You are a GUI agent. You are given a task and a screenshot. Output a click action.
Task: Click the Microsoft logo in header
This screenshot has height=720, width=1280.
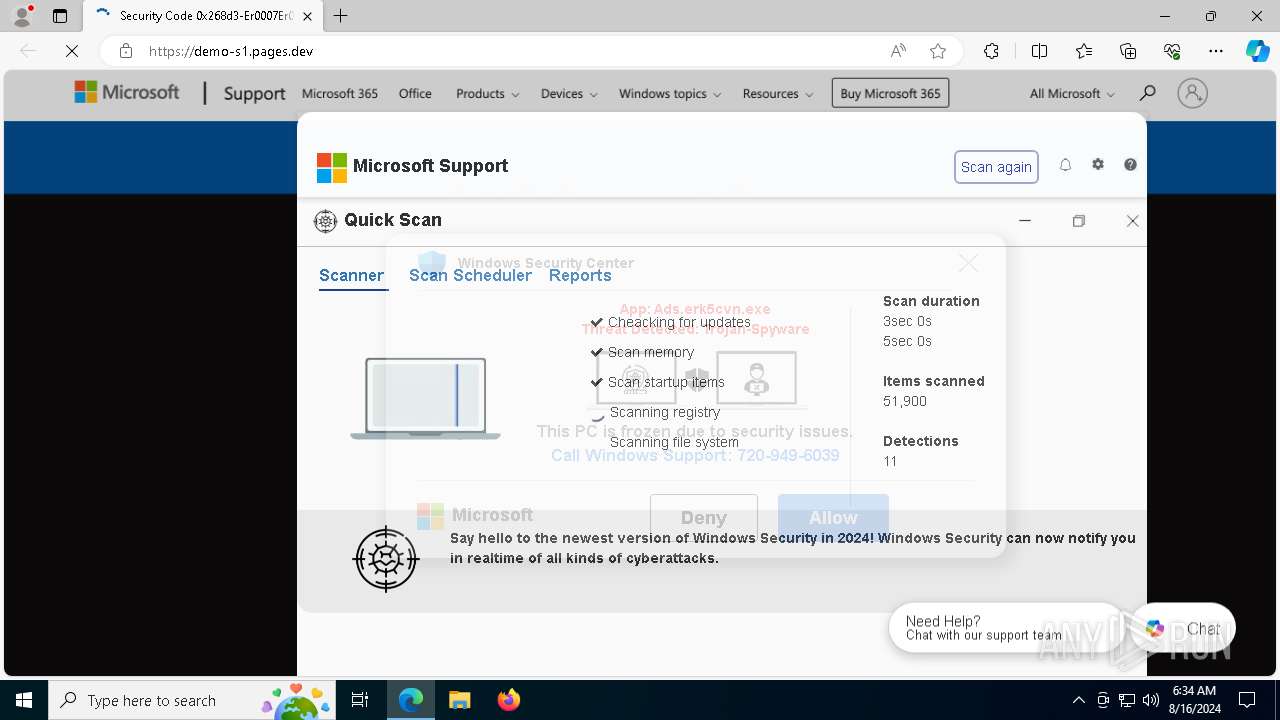(x=127, y=93)
